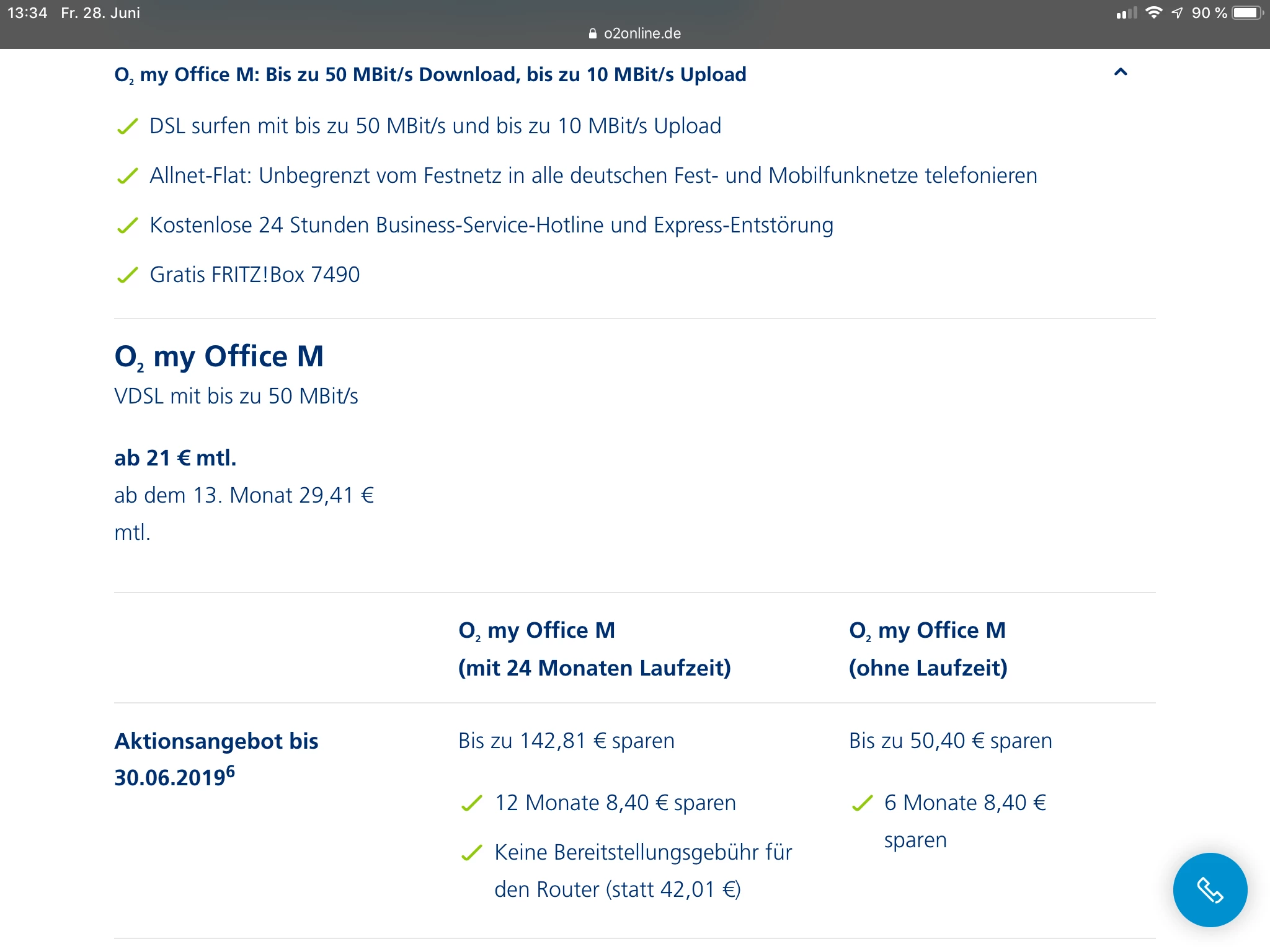Tap the Business-Service-Hotline feature text
This screenshot has width=1270, height=952.
coord(492,225)
